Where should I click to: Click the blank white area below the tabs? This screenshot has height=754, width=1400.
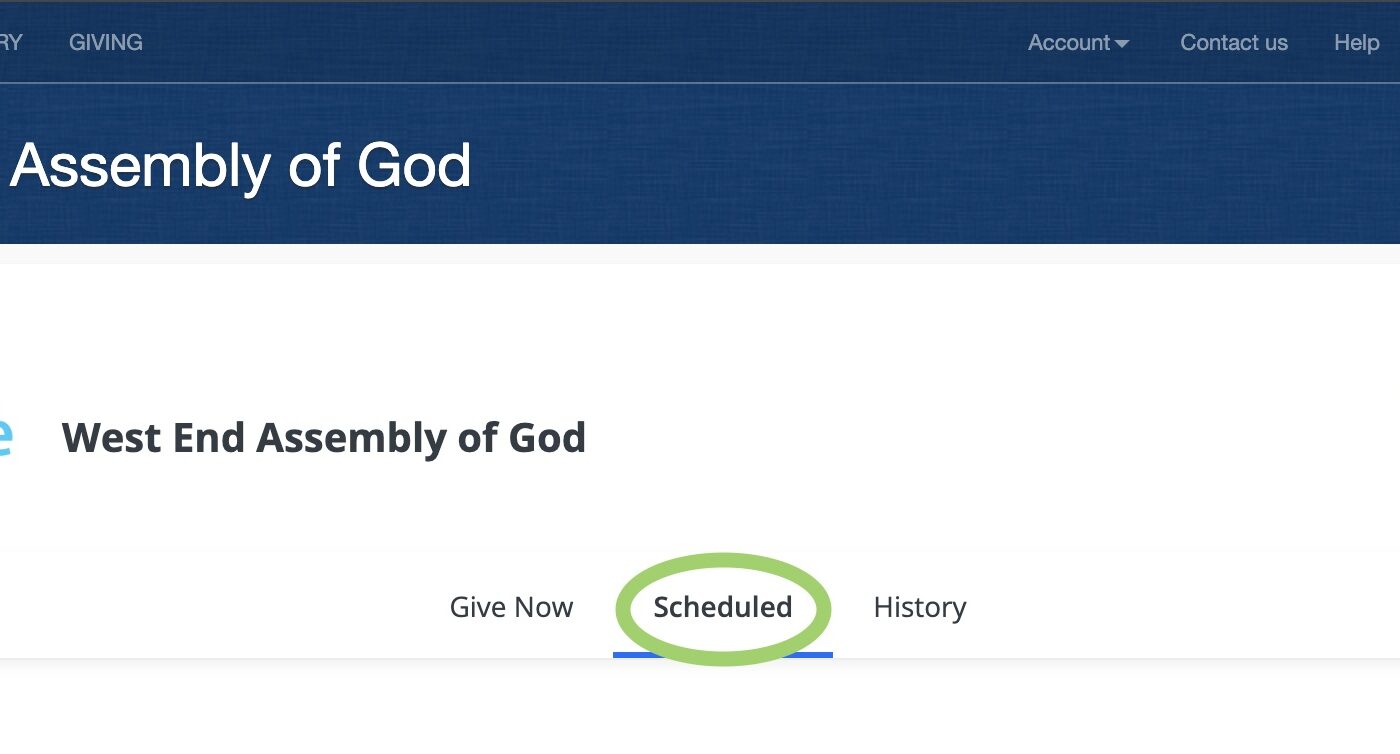(x=700, y=710)
